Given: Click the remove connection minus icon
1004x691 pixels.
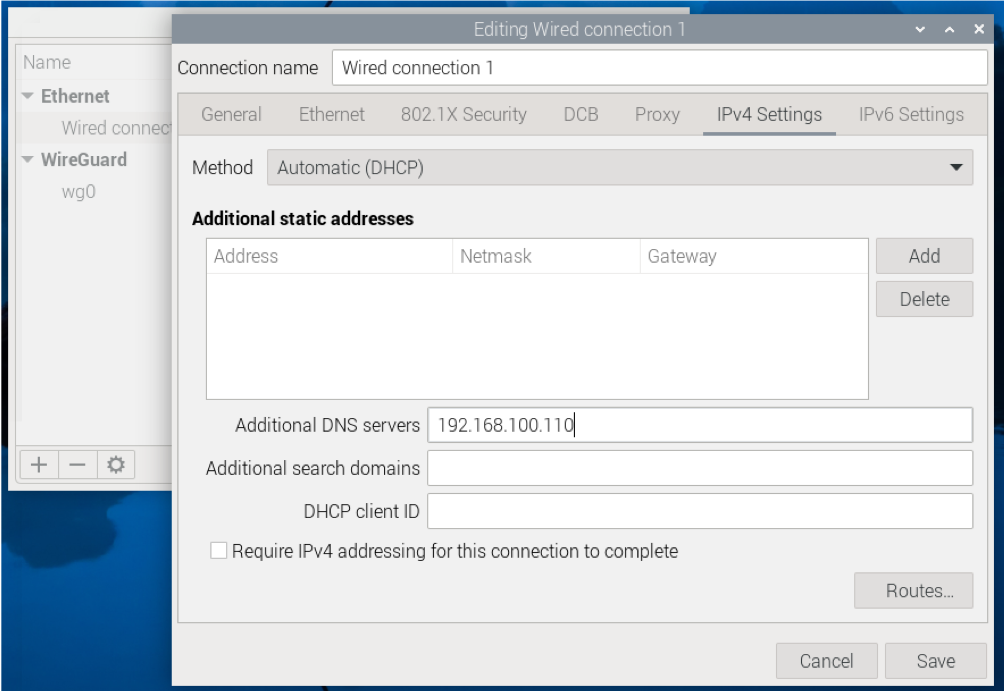Looking at the screenshot, I should click(x=77, y=465).
